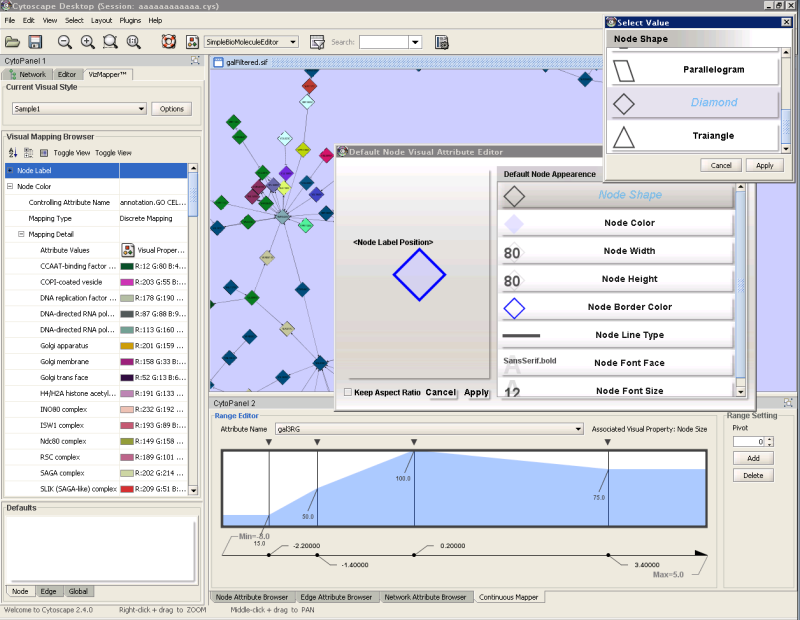Click the open folder toolbar icon
Viewport: 800px width, 620px height.
(x=13, y=42)
